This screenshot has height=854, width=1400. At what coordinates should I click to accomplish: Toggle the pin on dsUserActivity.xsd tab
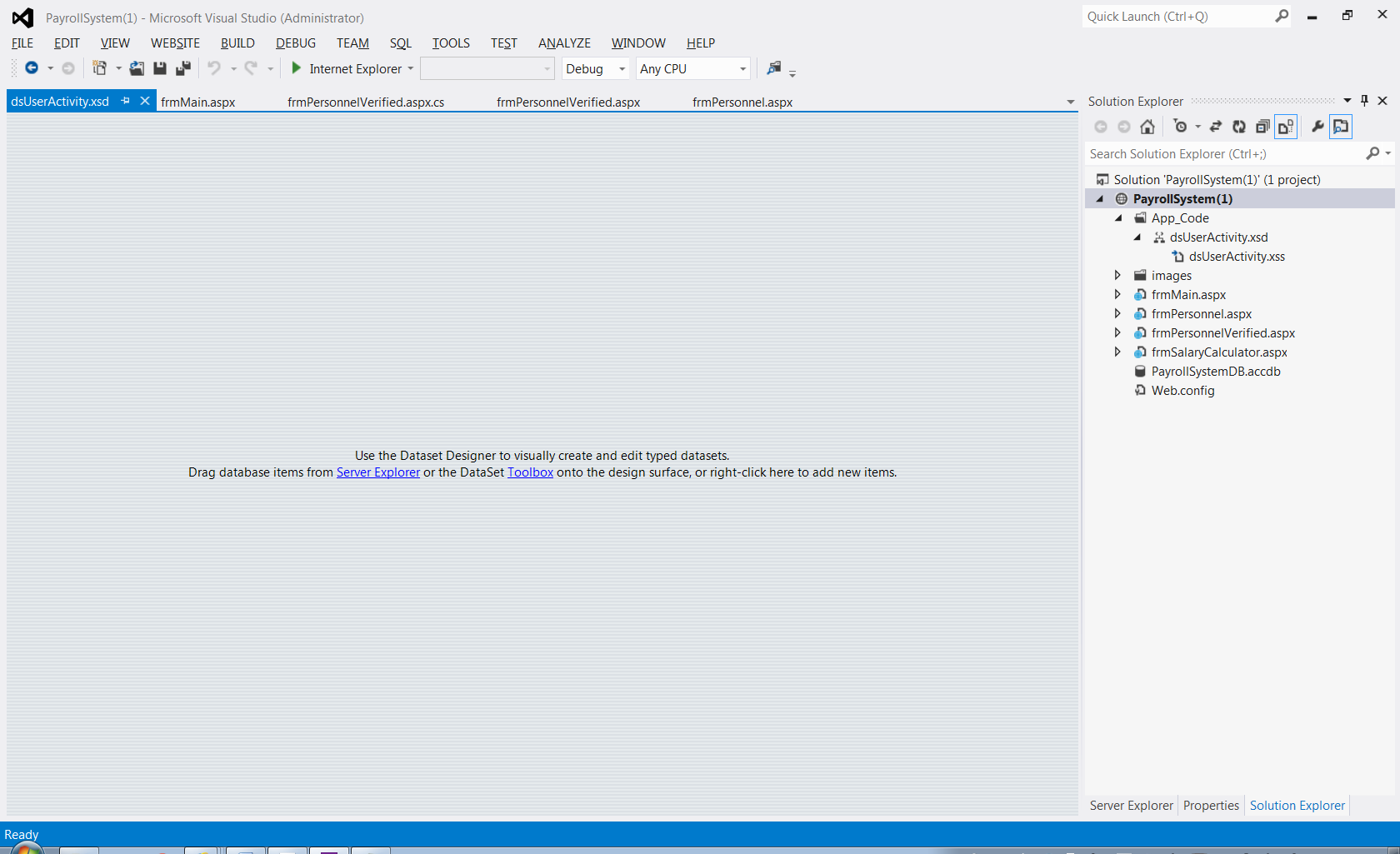[126, 101]
